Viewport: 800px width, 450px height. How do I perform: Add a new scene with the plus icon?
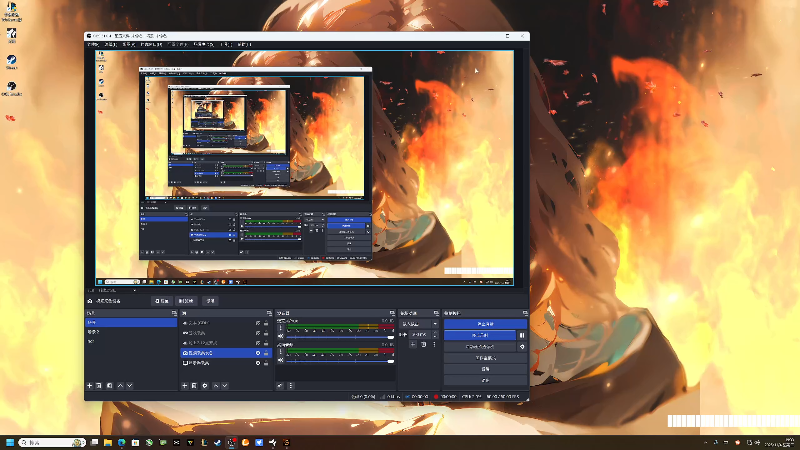click(90, 386)
